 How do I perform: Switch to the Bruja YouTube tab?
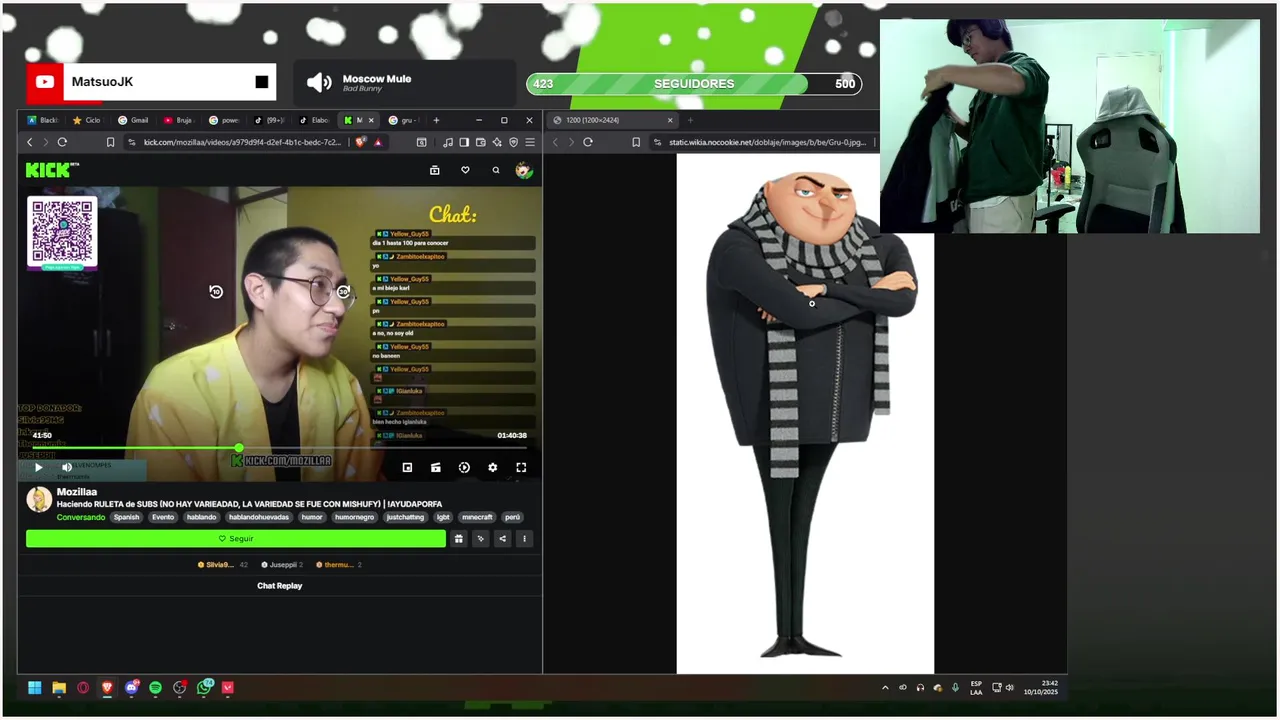tap(178, 120)
